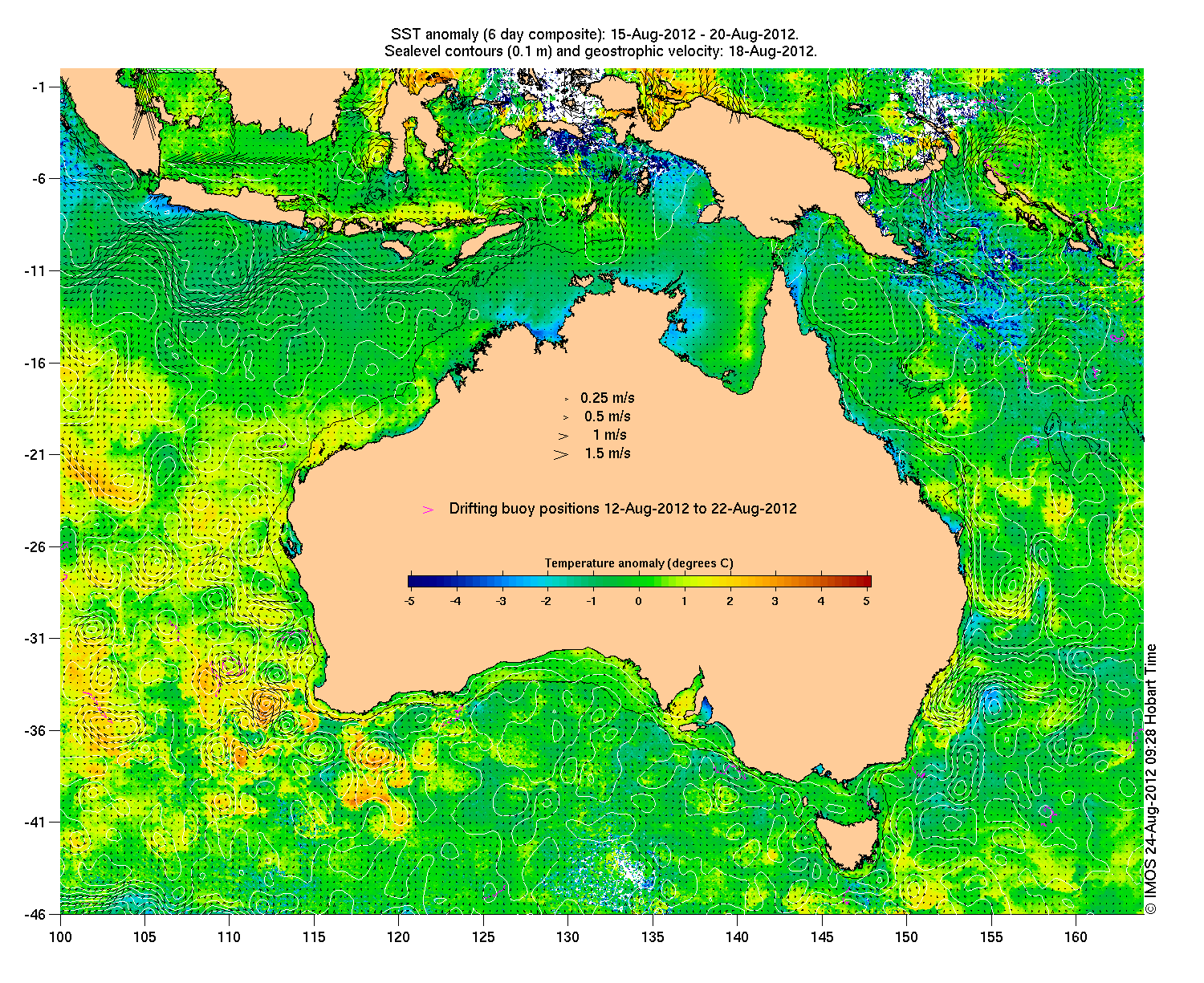Click the longitude axis label '160'
The height and width of the screenshot is (983, 1204).
(1076, 937)
